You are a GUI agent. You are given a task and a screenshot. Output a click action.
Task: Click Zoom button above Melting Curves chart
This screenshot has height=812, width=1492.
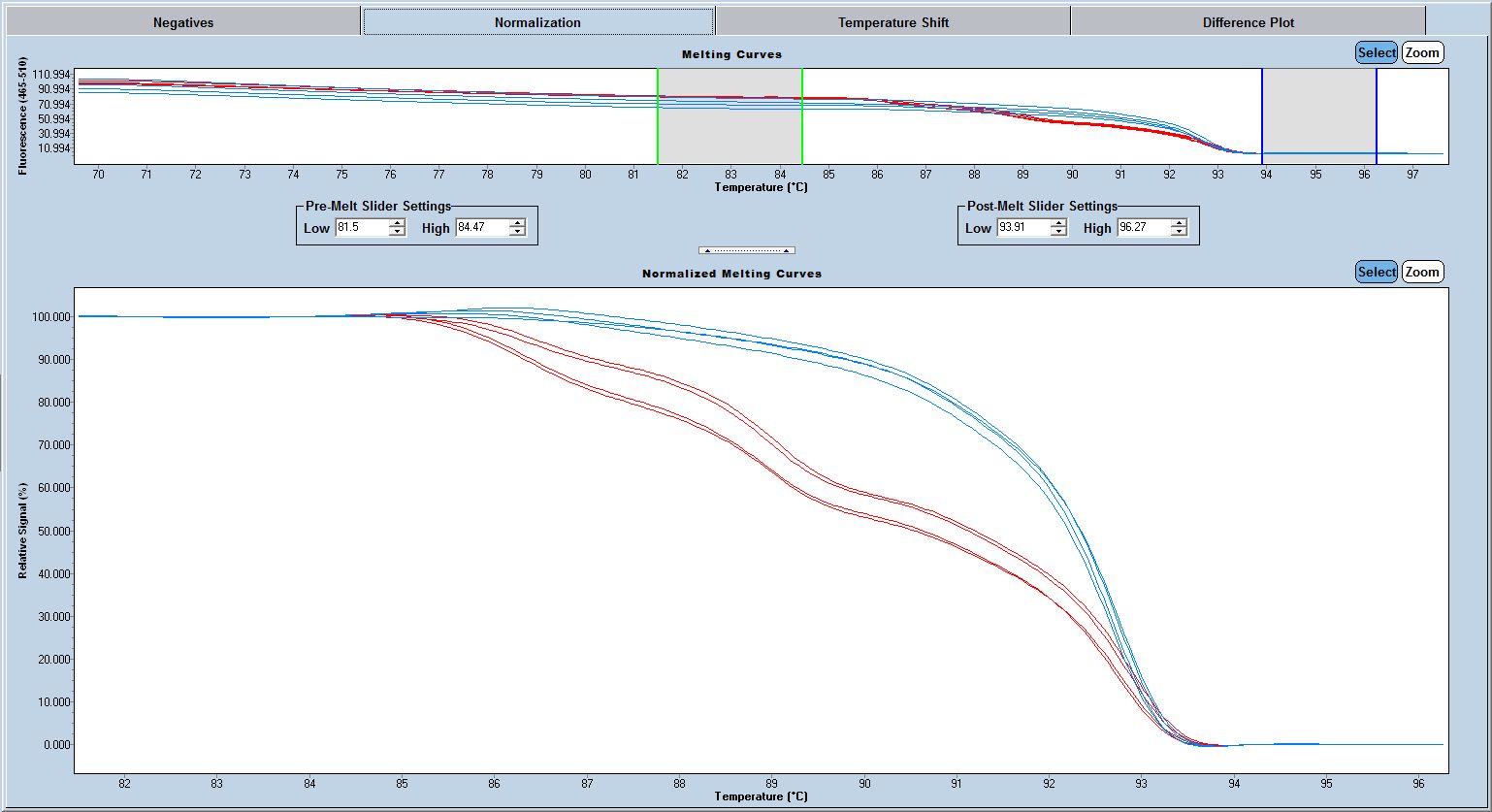pos(1422,53)
